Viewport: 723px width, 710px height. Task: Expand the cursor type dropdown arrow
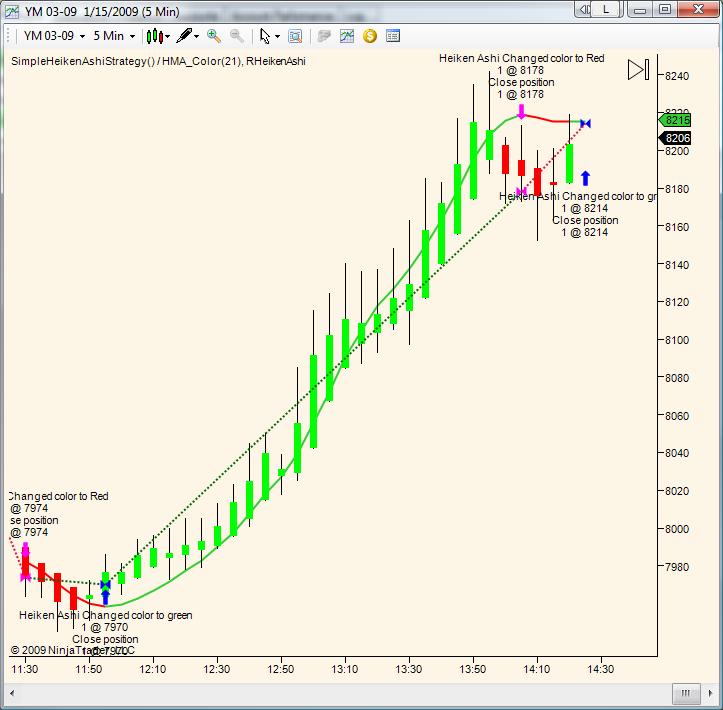277,36
